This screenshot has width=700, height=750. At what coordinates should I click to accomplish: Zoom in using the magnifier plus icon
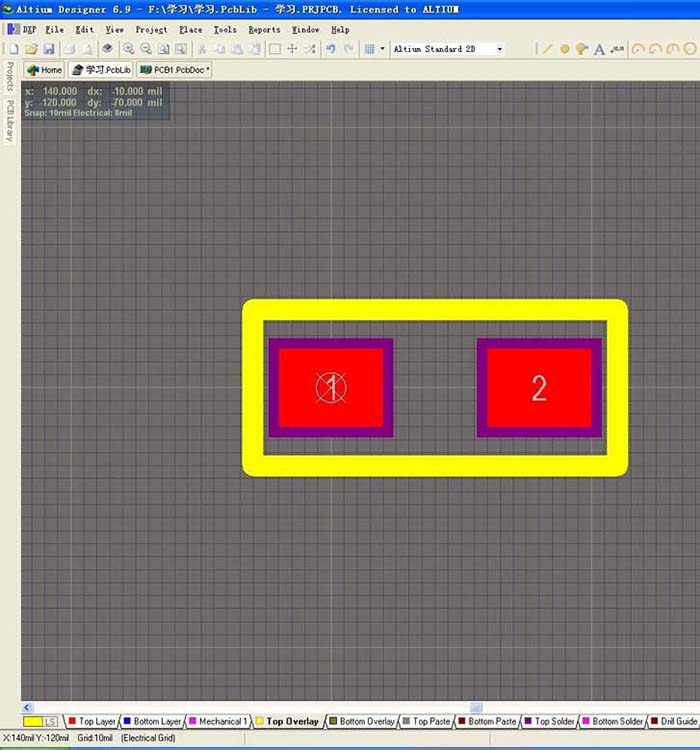point(128,49)
